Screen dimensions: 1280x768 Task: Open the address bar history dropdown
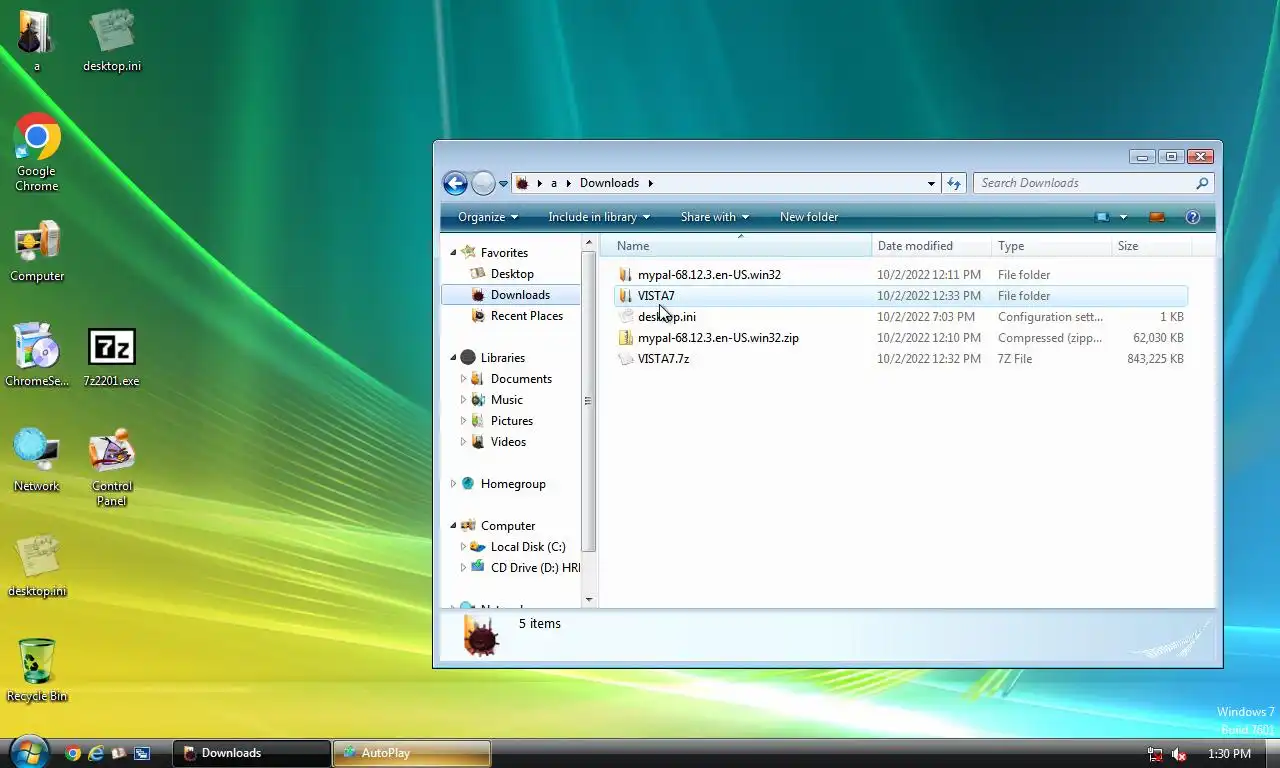click(x=931, y=183)
